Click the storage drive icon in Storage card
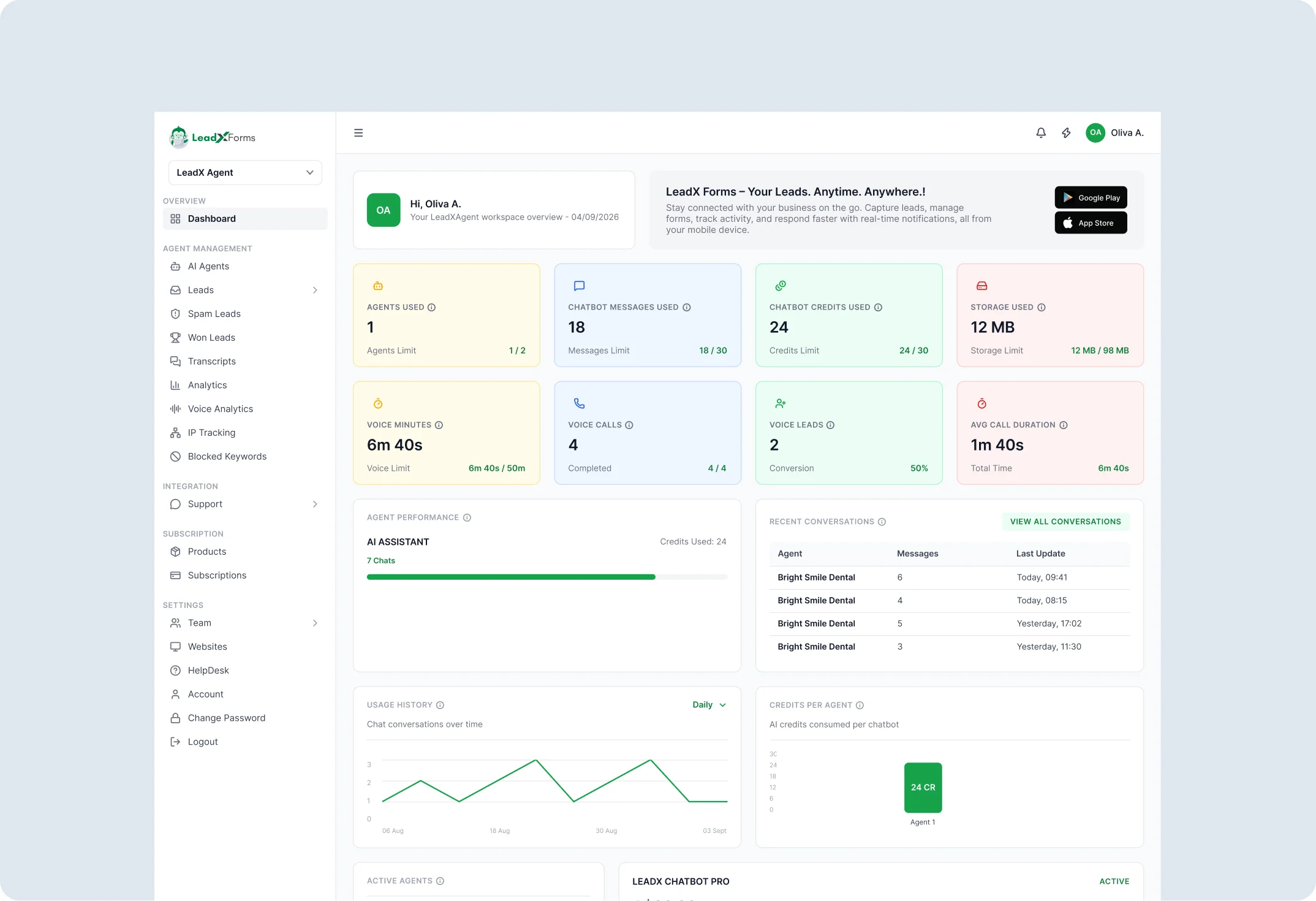This screenshot has width=1316, height=901. pos(981,286)
